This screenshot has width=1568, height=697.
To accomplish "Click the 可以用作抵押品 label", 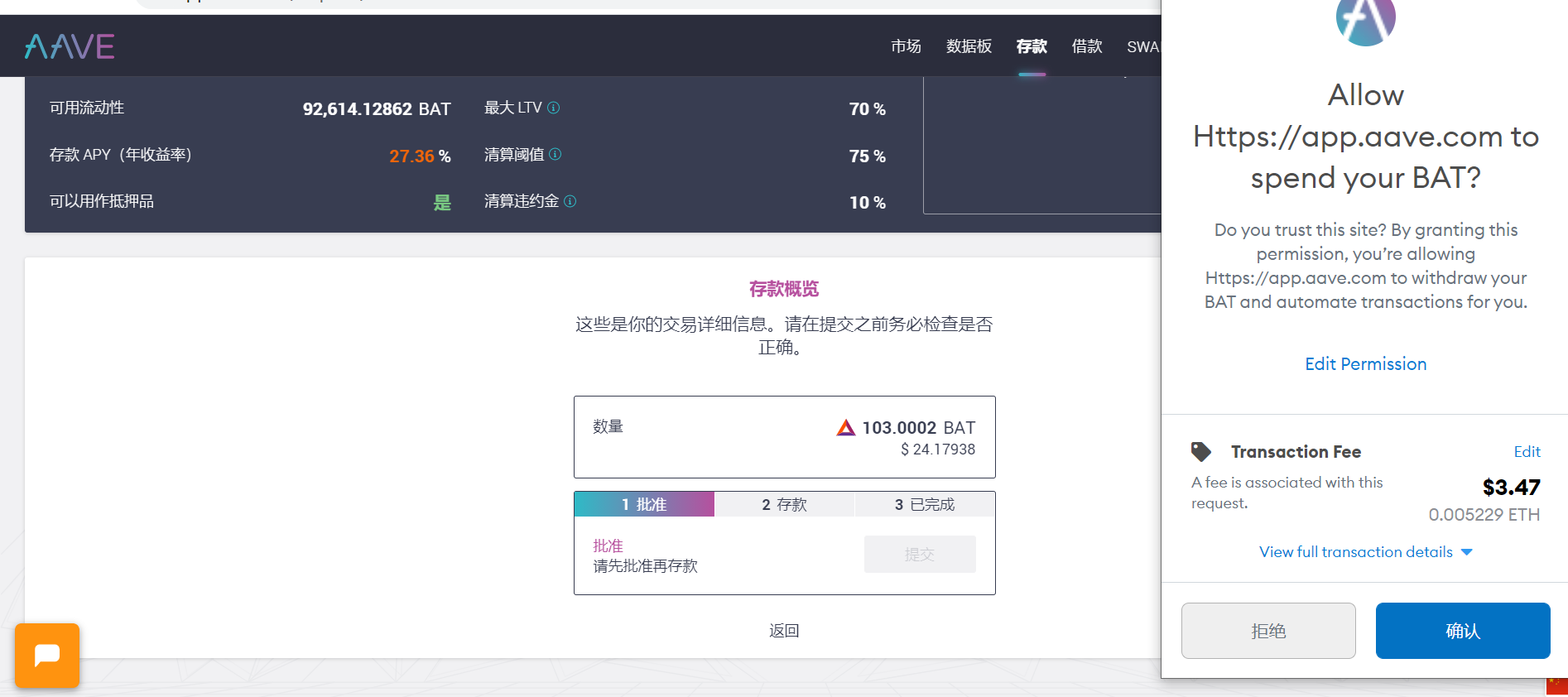I will [x=102, y=201].
